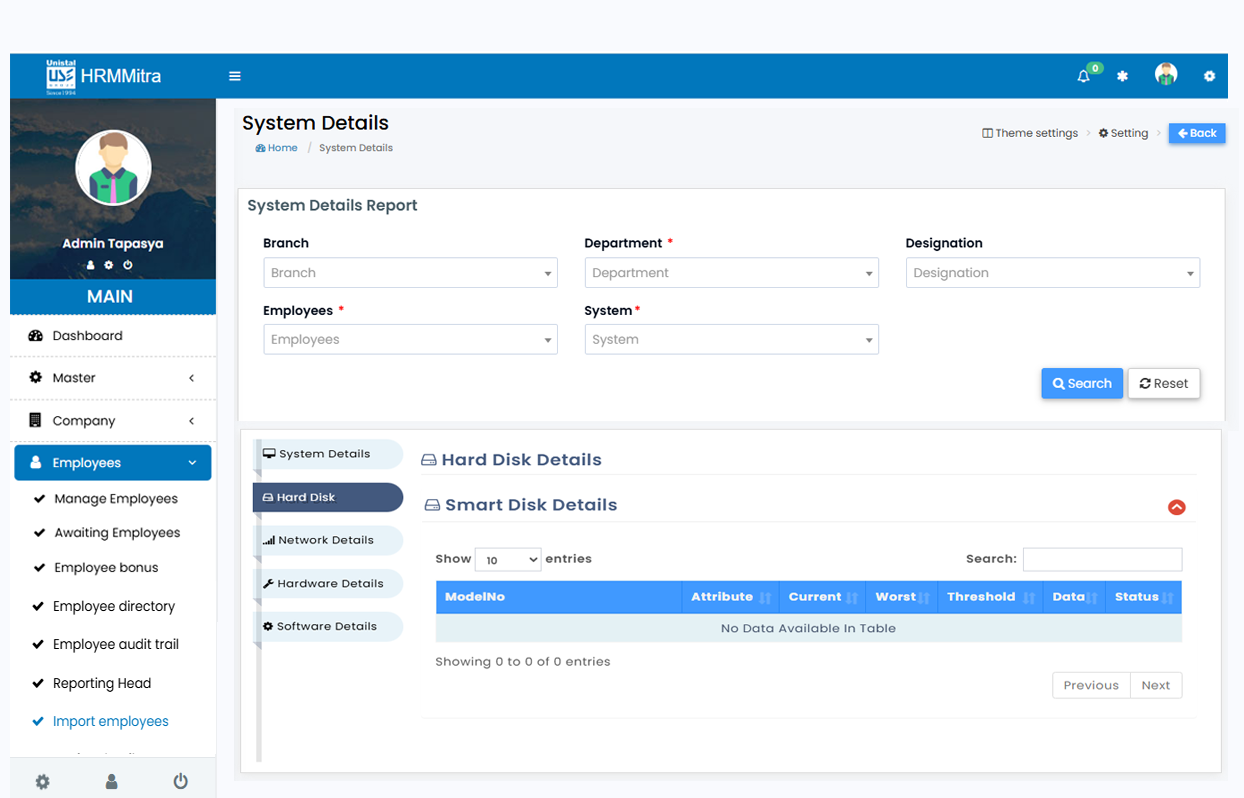Switch to the Network Details tab
Image resolution: width=1244 pixels, height=798 pixels.
pos(327,540)
